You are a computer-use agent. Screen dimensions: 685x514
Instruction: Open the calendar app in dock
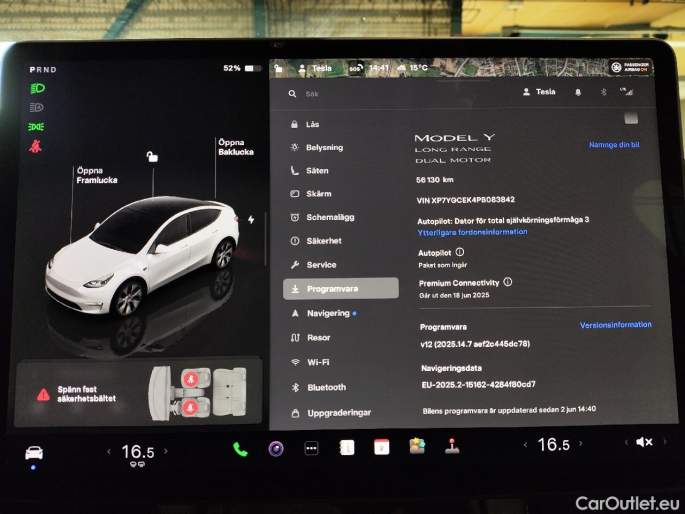coord(381,447)
